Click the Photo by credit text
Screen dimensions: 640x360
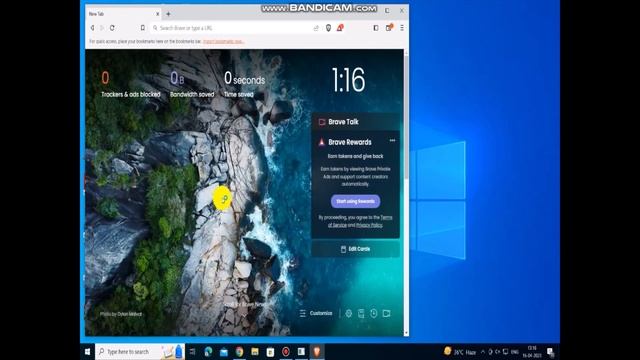tap(121, 314)
